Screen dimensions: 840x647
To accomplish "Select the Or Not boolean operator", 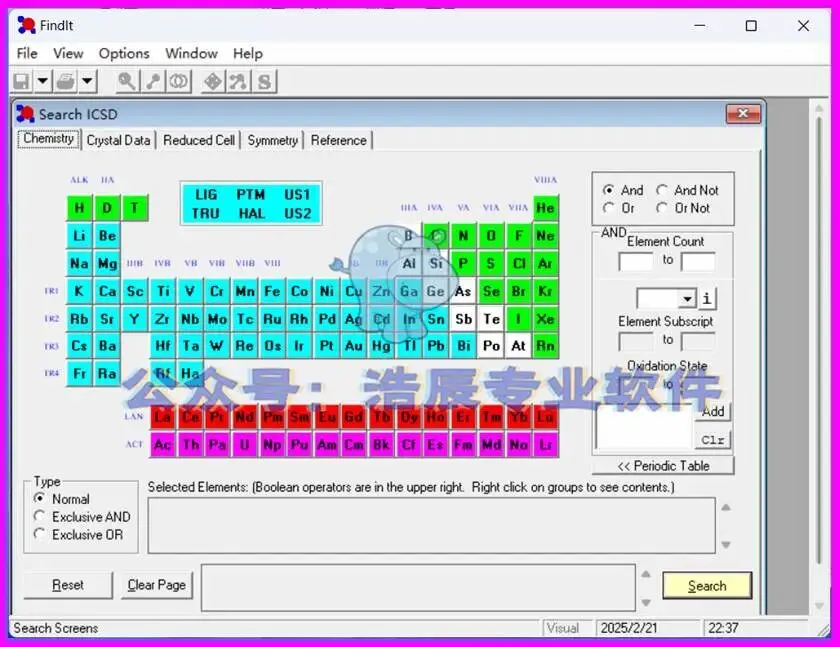I will click(683, 208).
